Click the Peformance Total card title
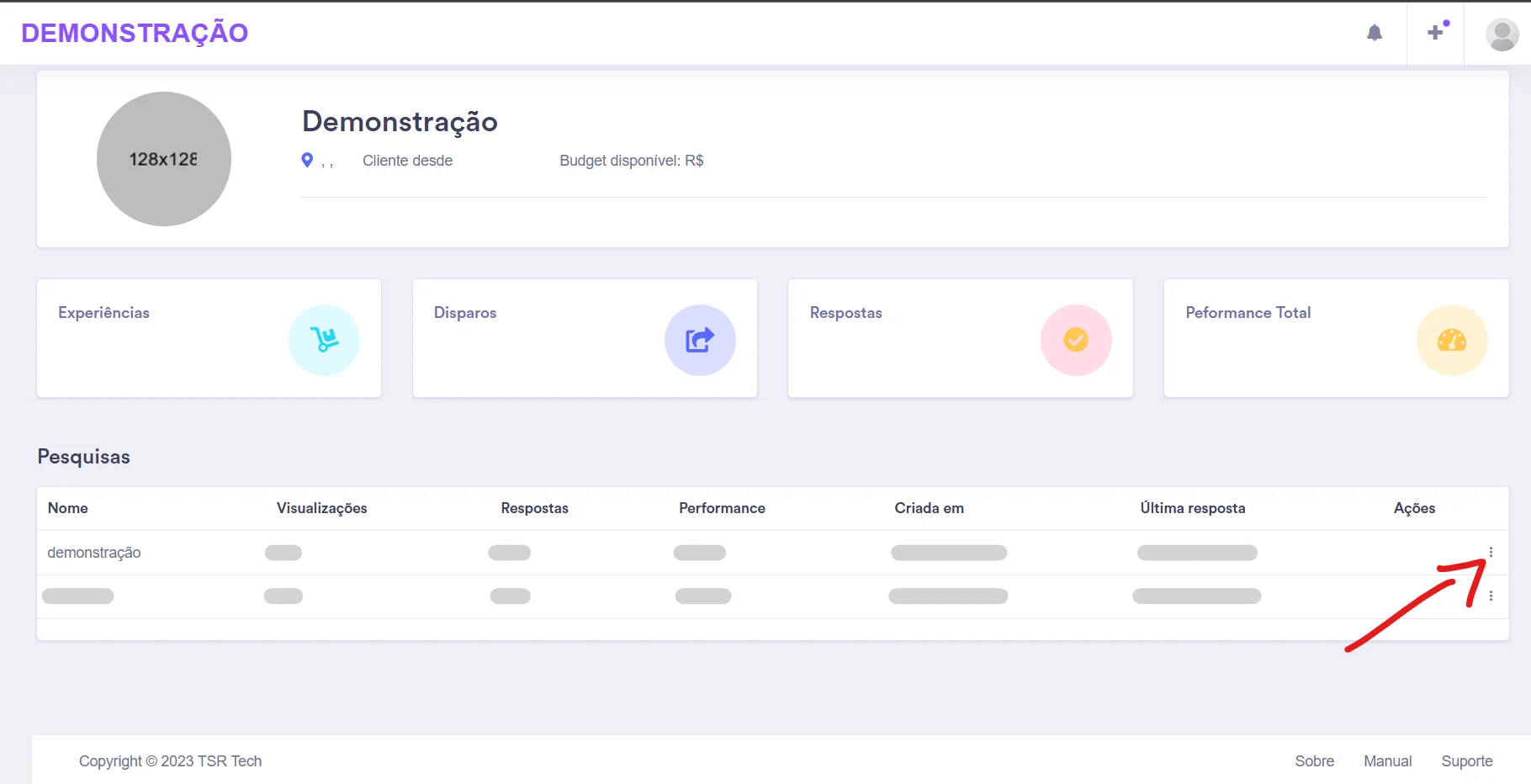The image size is (1531, 784). click(x=1248, y=313)
